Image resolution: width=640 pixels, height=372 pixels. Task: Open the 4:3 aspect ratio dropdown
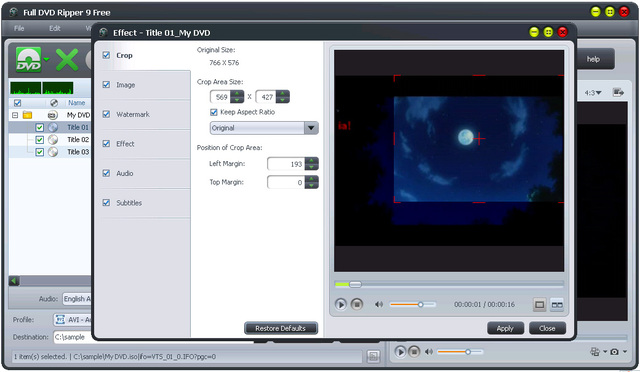pos(593,93)
